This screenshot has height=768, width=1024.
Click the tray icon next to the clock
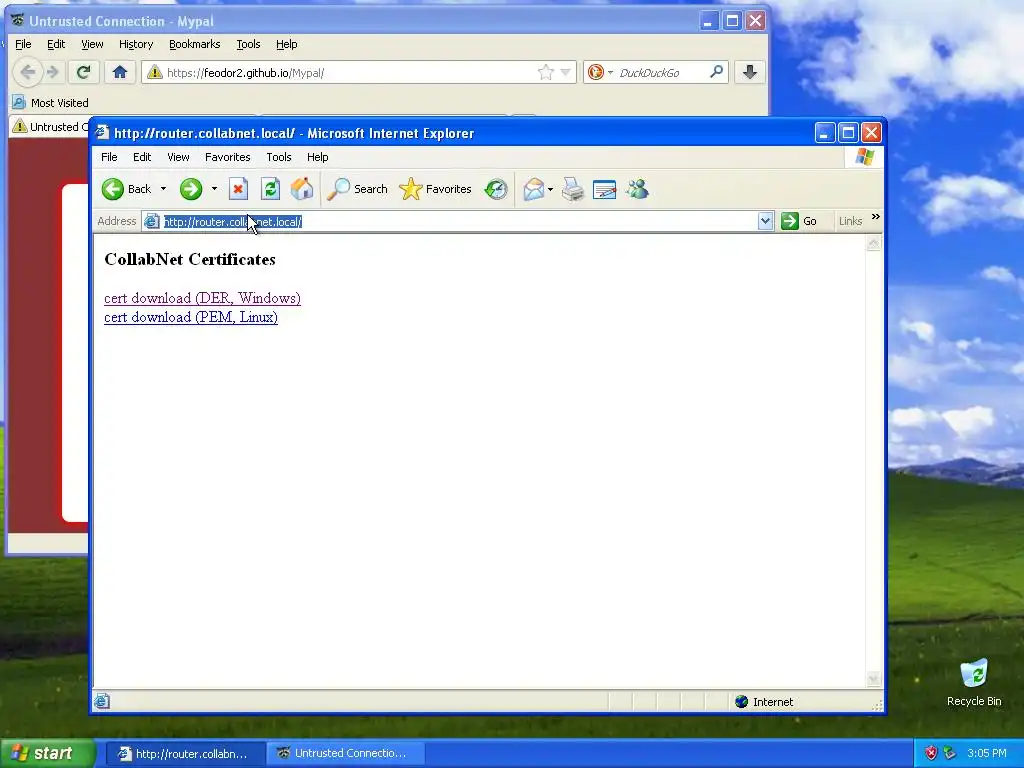(950, 754)
